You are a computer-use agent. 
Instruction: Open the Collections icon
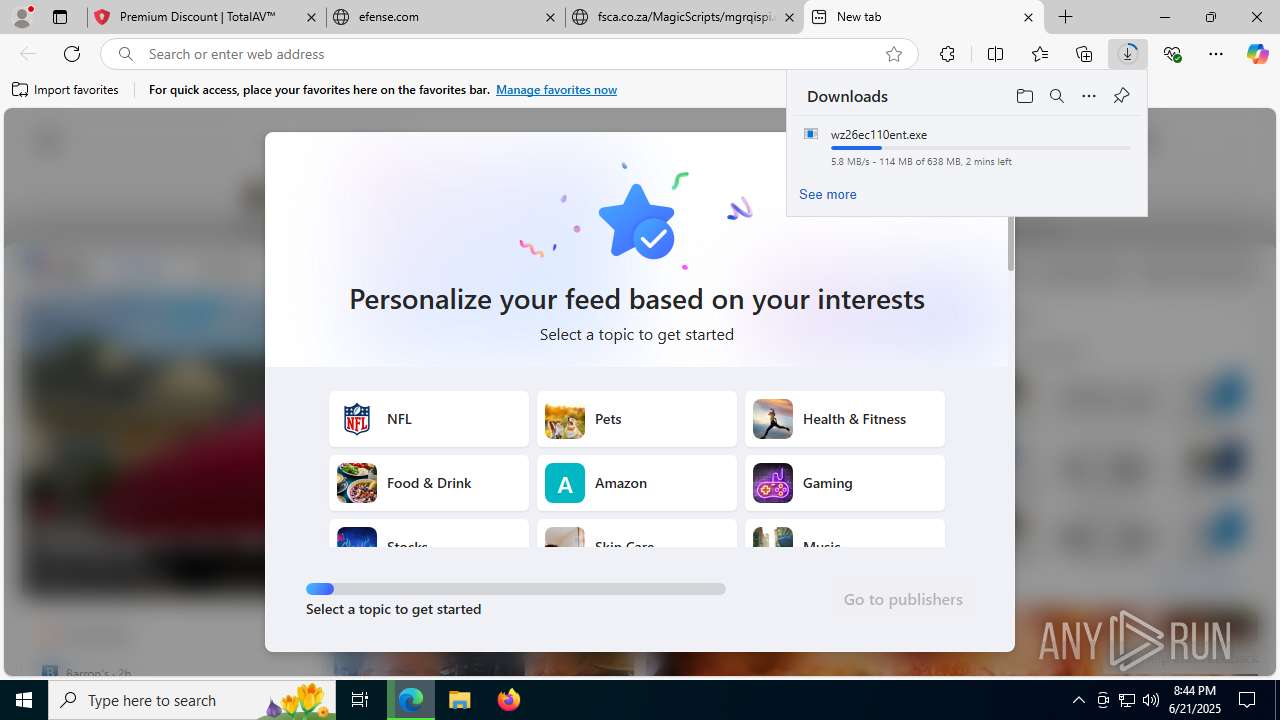(1084, 54)
